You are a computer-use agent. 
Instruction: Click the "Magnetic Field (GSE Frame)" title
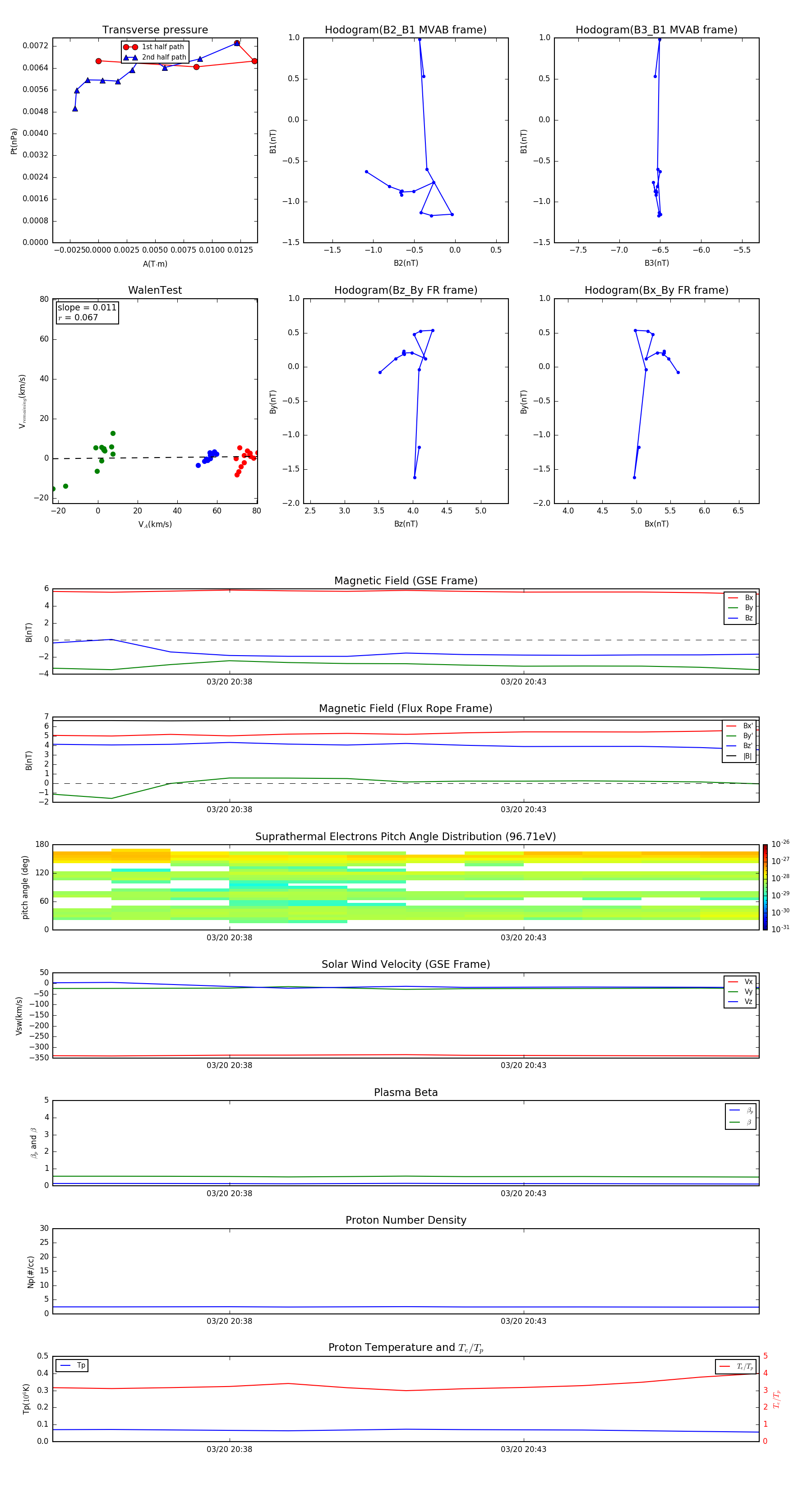click(406, 581)
